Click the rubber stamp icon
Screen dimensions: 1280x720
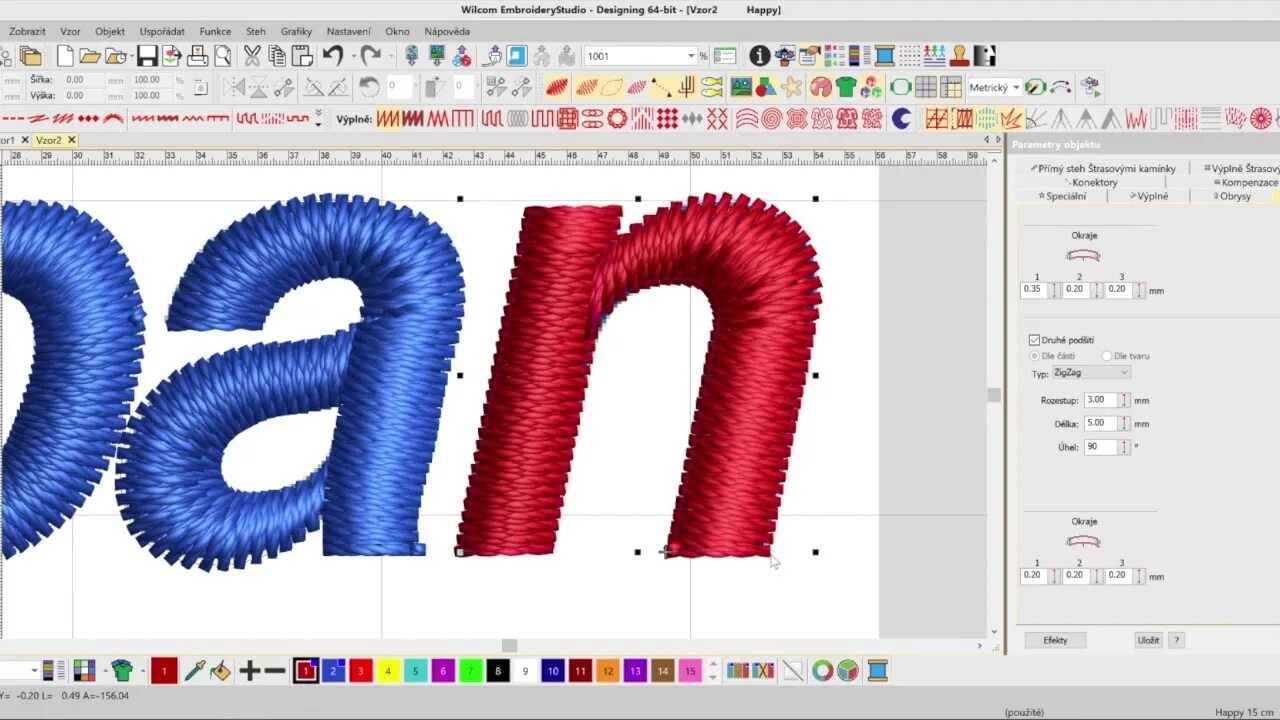[x=959, y=56]
